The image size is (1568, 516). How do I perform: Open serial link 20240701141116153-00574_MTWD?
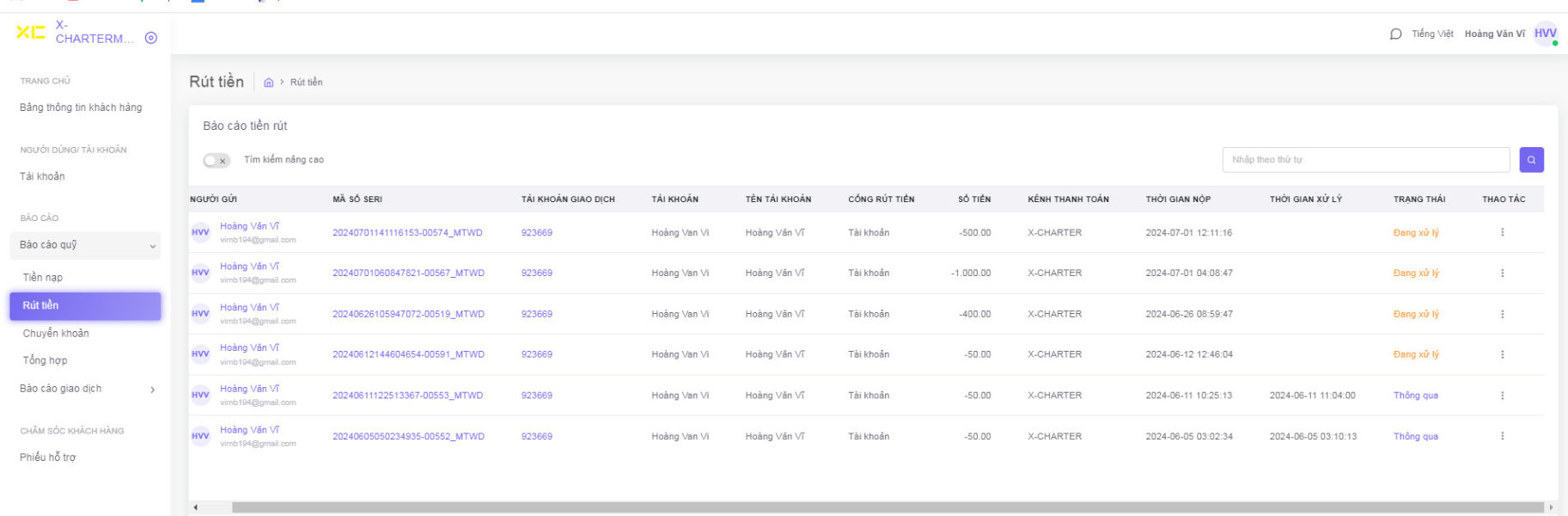407,232
